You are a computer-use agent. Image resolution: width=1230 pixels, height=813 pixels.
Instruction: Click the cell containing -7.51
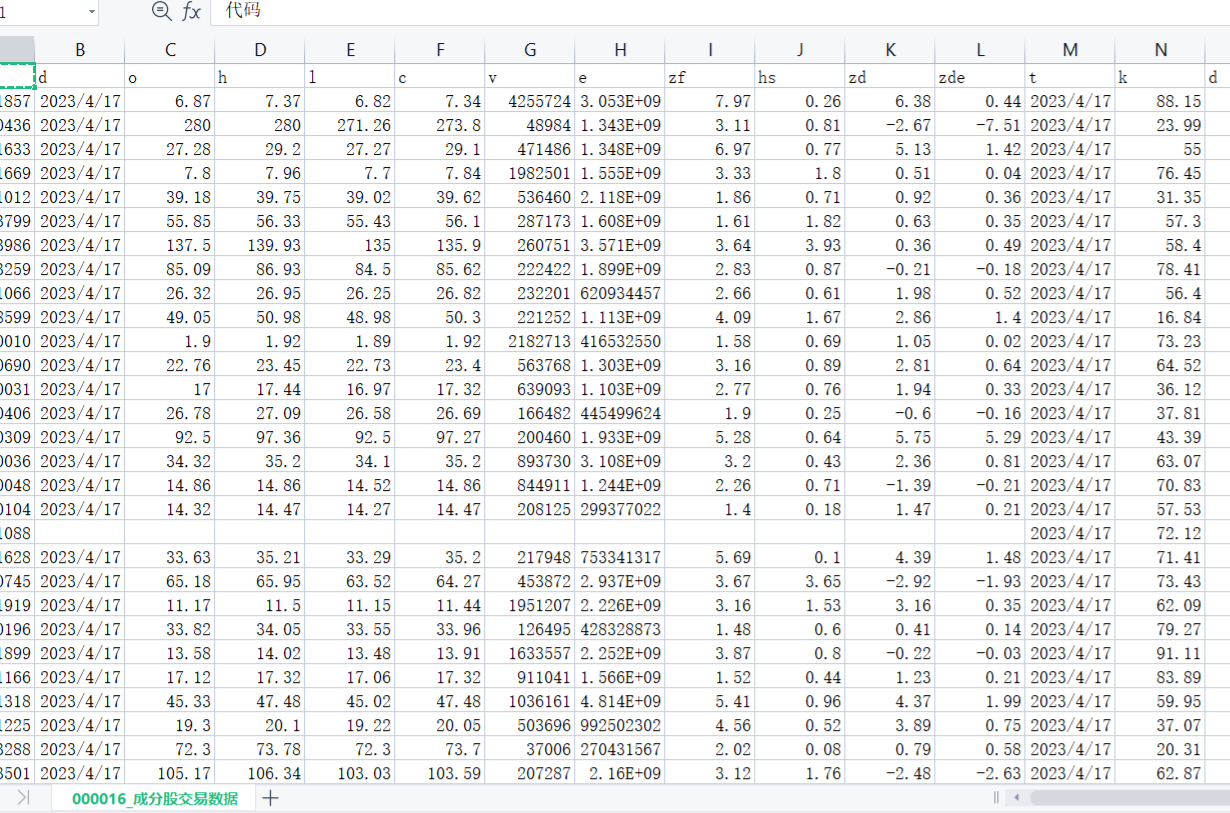coord(980,125)
